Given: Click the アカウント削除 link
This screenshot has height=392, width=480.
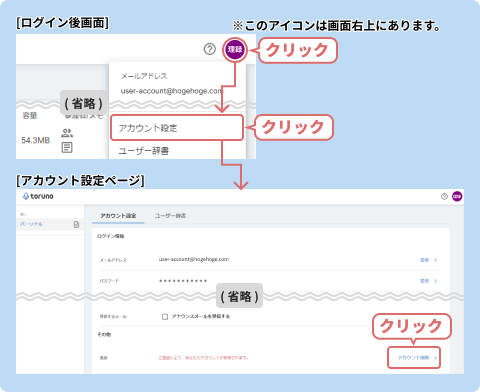Looking at the screenshot, I should [x=413, y=358].
